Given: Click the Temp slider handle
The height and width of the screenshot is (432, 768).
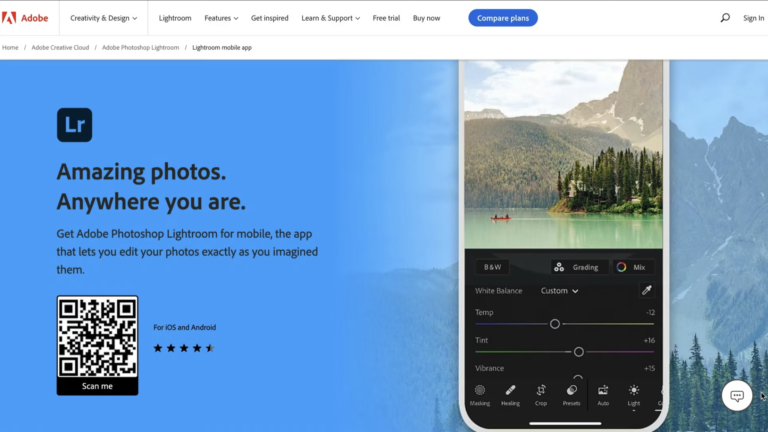Looking at the screenshot, I should [554, 324].
